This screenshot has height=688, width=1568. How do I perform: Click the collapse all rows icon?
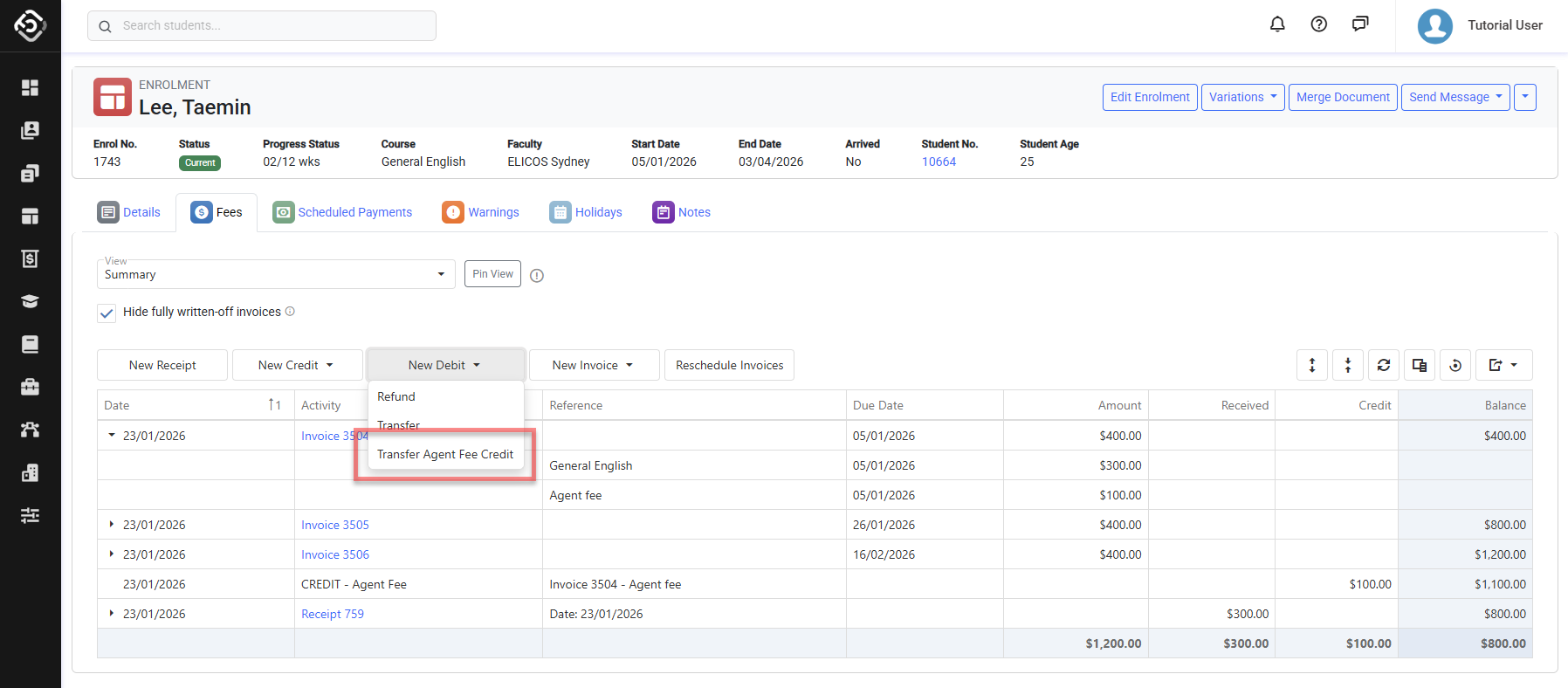tap(1348, 365)
